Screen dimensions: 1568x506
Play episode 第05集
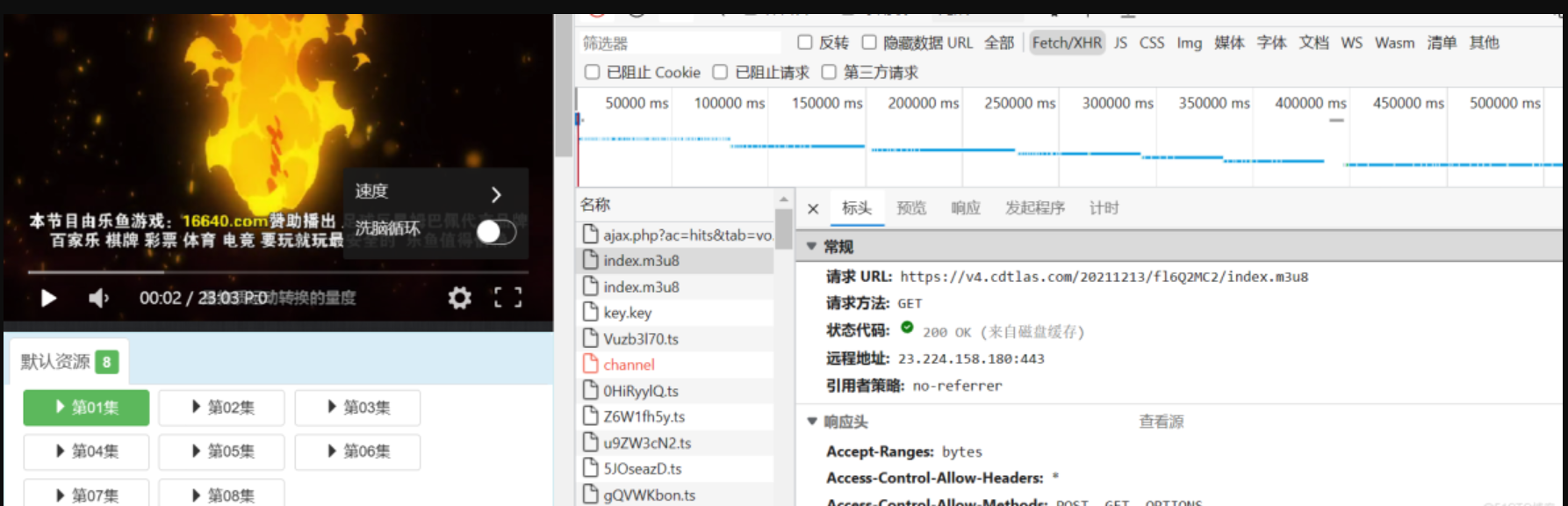click(222, 452)
